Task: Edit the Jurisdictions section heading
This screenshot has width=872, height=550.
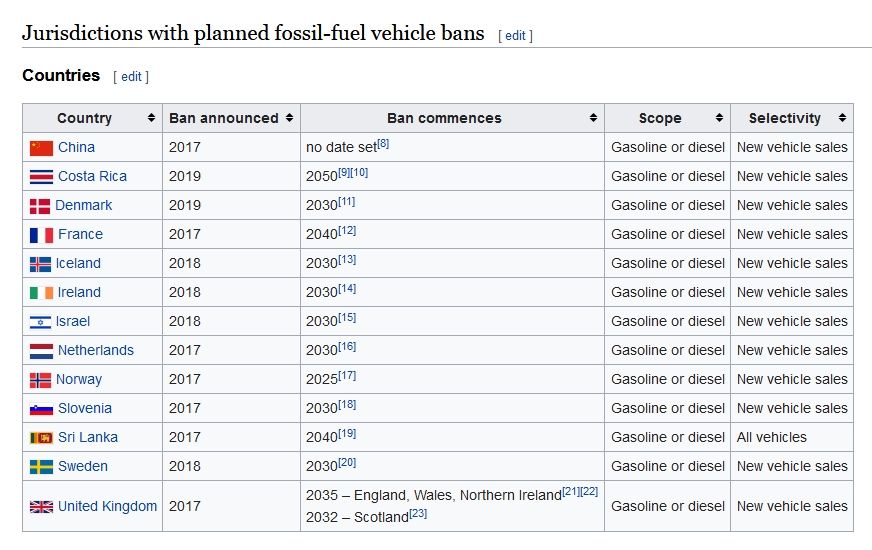Action: (515, 36)
